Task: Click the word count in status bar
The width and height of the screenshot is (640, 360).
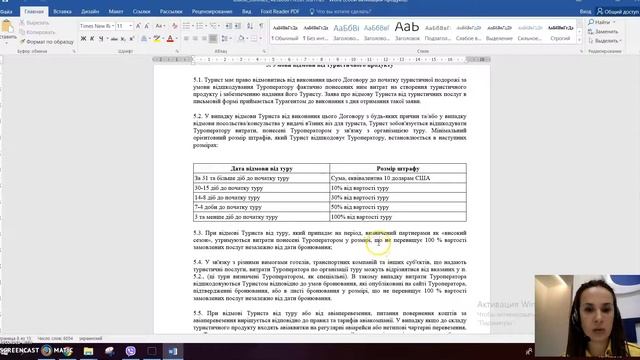Action: coord(55,338)
